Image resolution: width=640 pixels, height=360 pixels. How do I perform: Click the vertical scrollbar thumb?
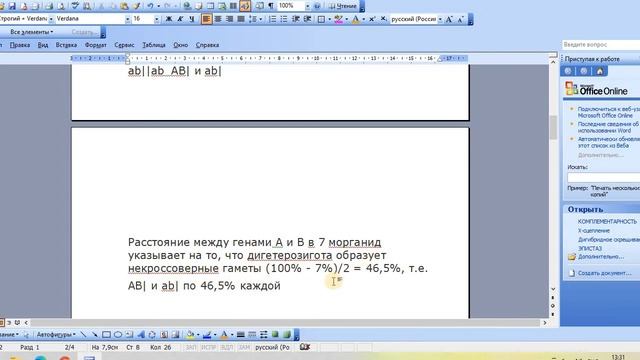(x=553, y=128)
